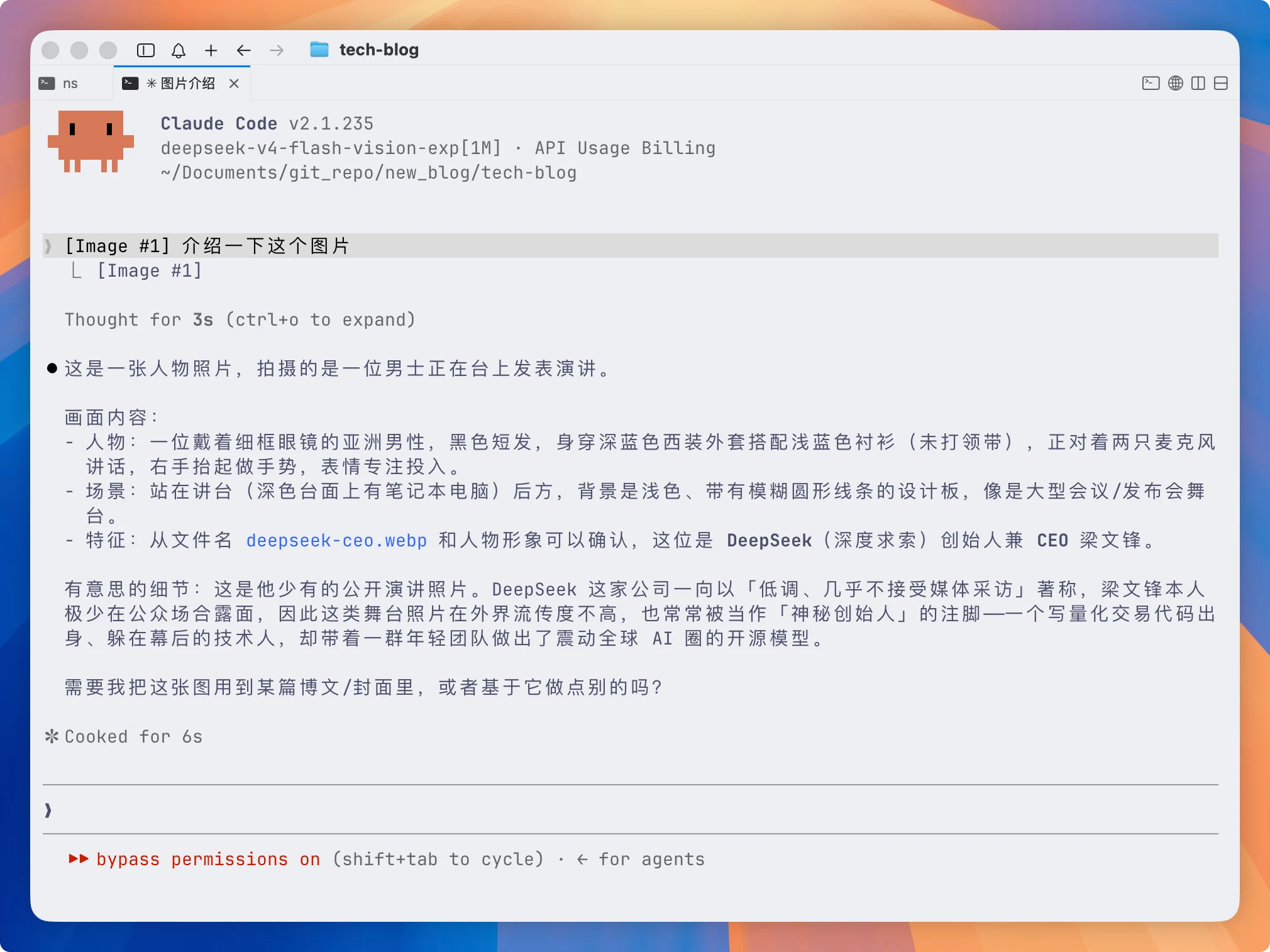Click the 'Claude Code v2.1.235' header text
Screen dimensions: 1270x952
point(267,123)
